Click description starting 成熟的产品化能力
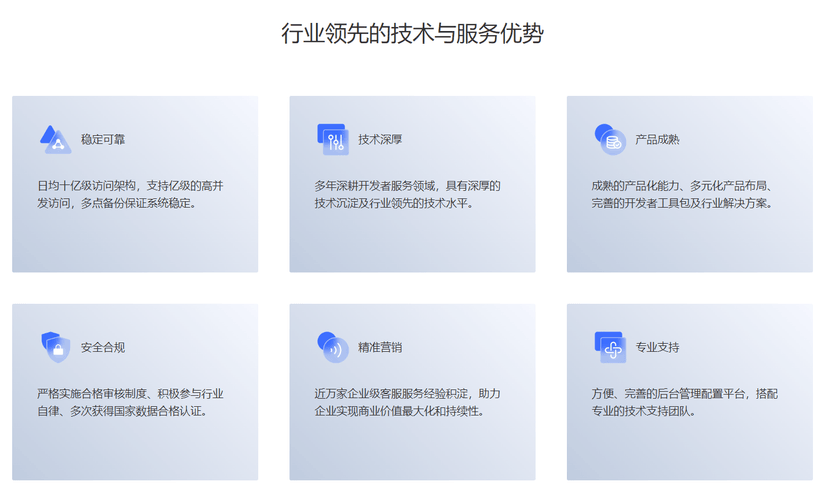Screen dimensions: 828x494 point(683,194)
